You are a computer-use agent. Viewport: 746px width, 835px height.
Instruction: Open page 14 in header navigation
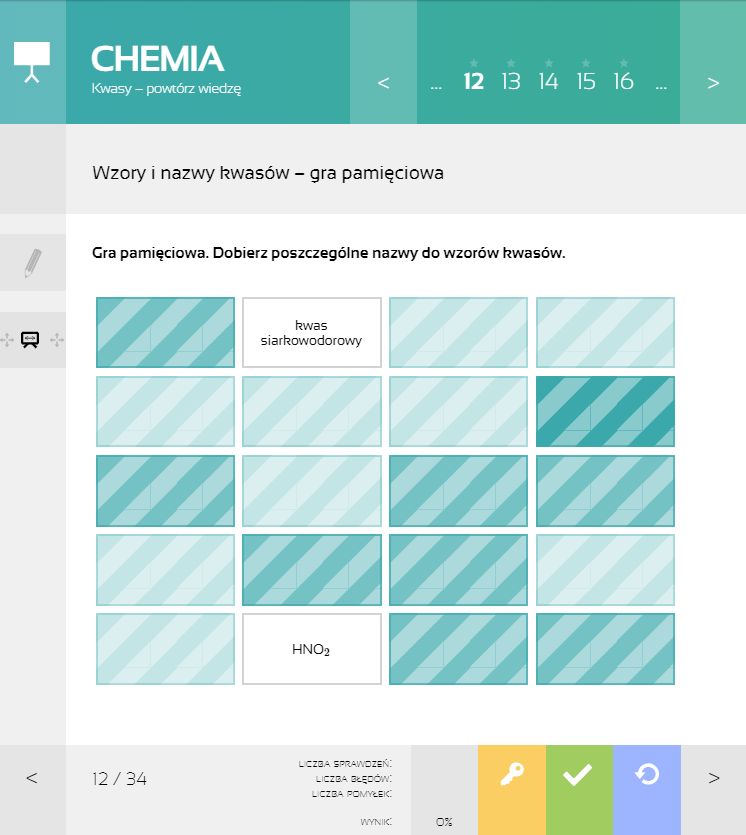548,81
